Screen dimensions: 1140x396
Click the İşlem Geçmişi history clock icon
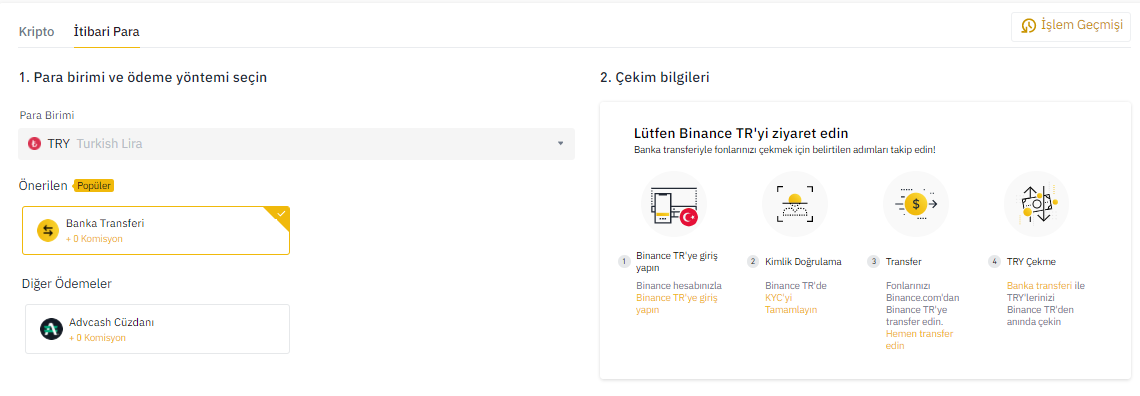pyautogui.click(x=1029, y=26)
